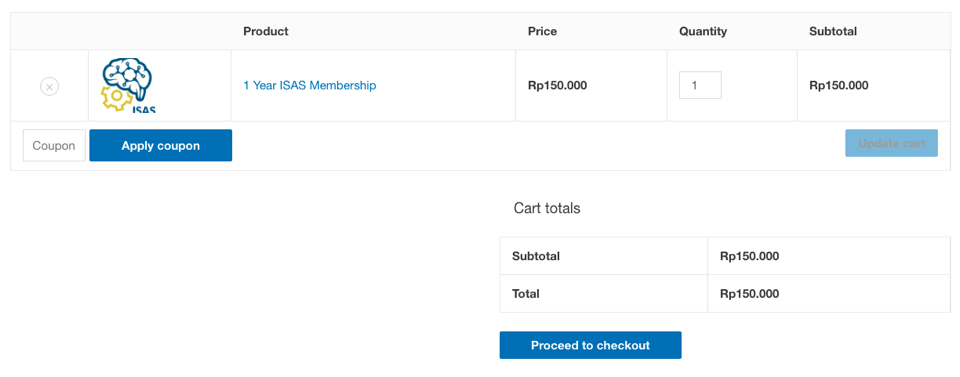Click the Product column header
This screenshot has height=377, width=960.
click(266, 31)
